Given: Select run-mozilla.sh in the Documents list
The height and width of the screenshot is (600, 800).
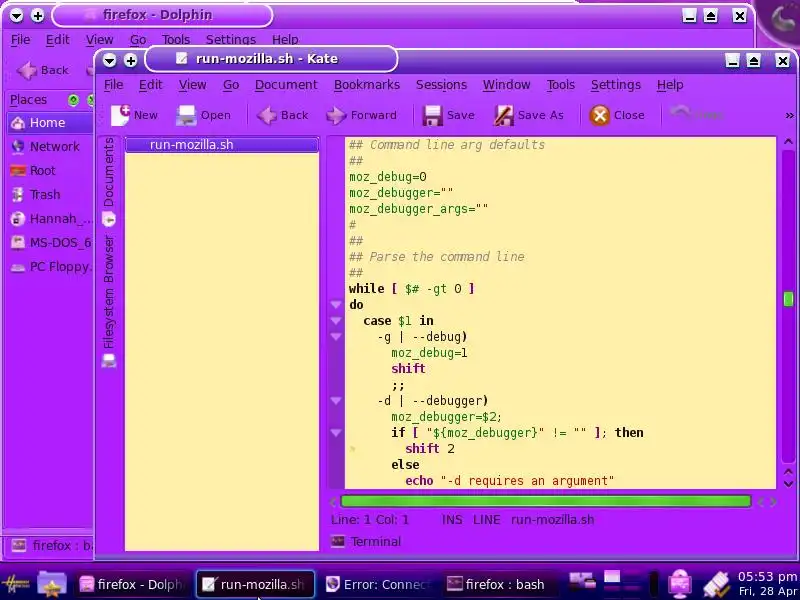Looking at the screenshot, I should [x=222, y=144].
